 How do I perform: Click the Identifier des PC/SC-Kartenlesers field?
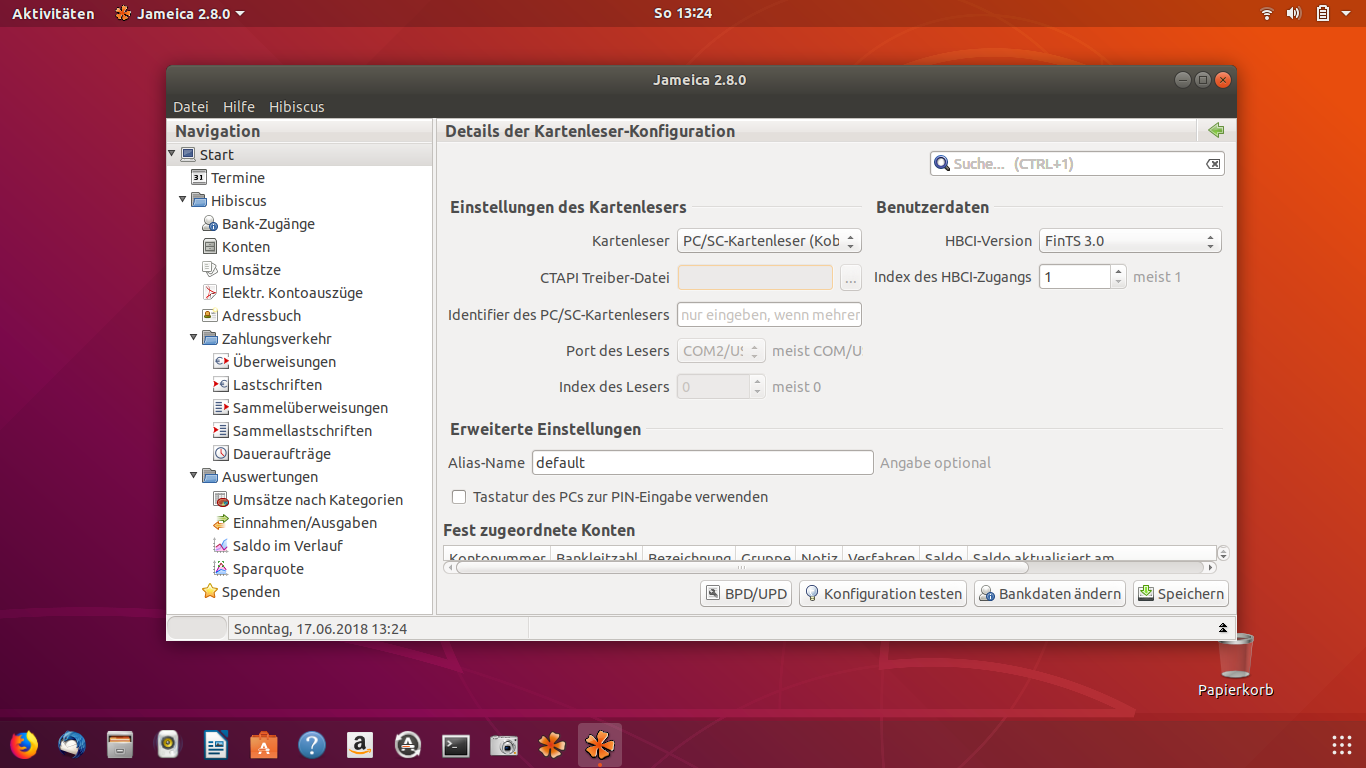[769, 315]
